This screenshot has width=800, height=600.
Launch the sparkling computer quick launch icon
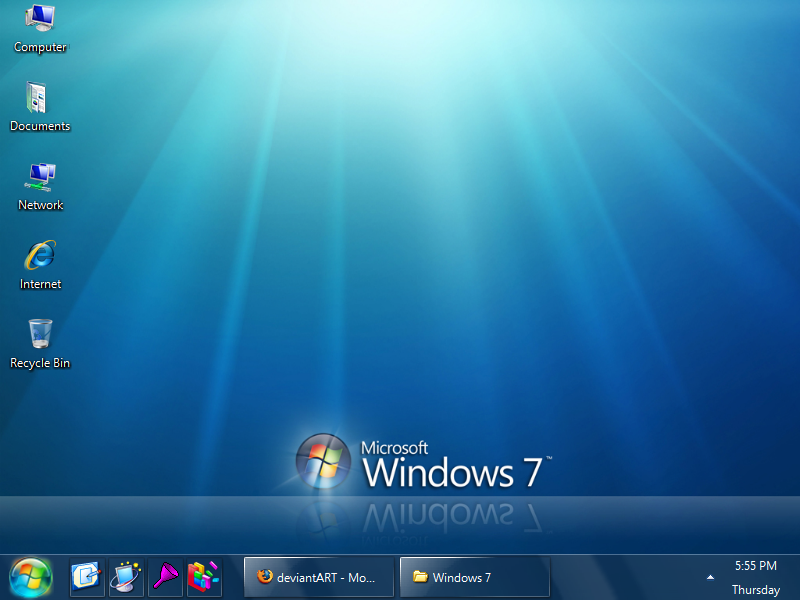click(125, 577)
